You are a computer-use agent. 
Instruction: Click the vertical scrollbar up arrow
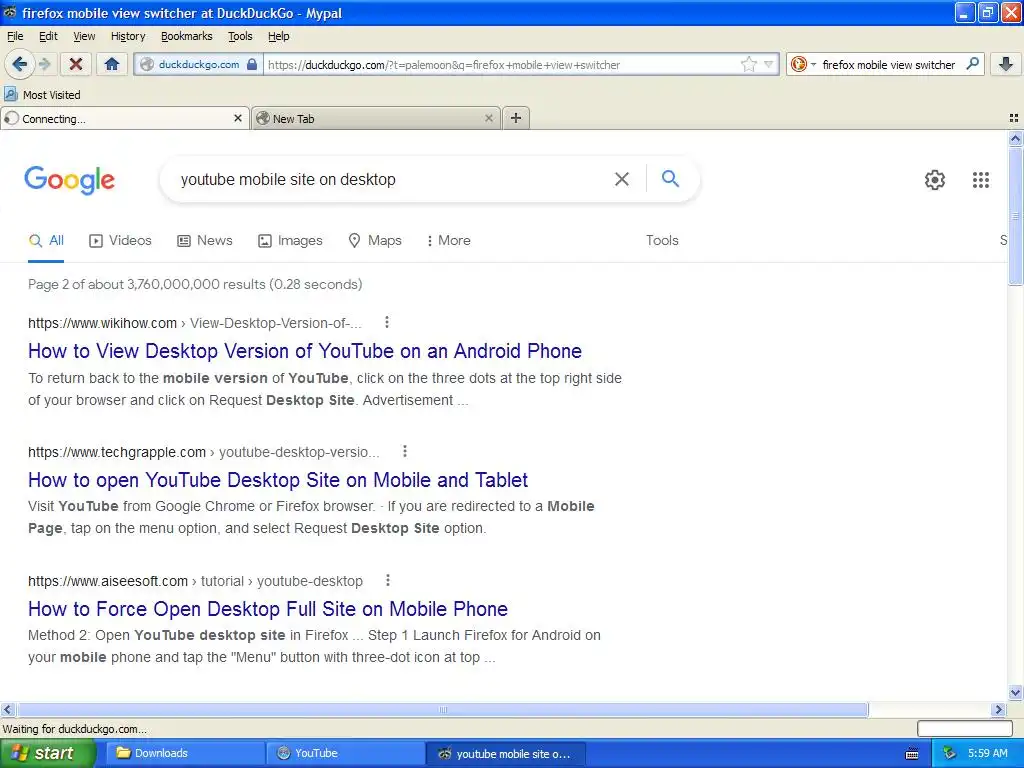click(1015, 138)
